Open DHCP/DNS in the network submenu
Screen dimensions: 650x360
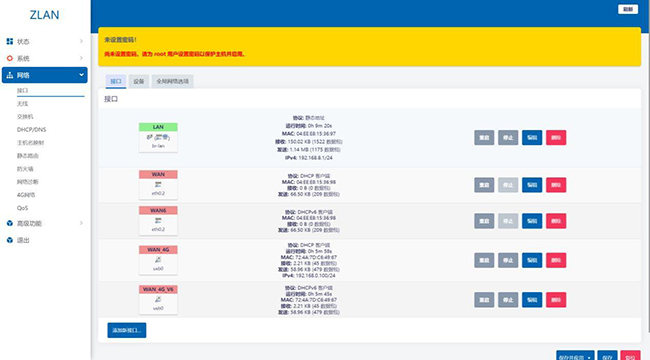coord(32,129)
